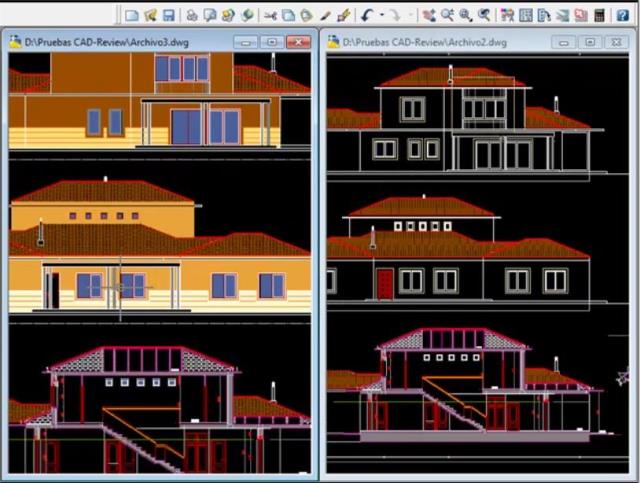
Task: Click the Cut scissors icon
Action: point(270,16)
